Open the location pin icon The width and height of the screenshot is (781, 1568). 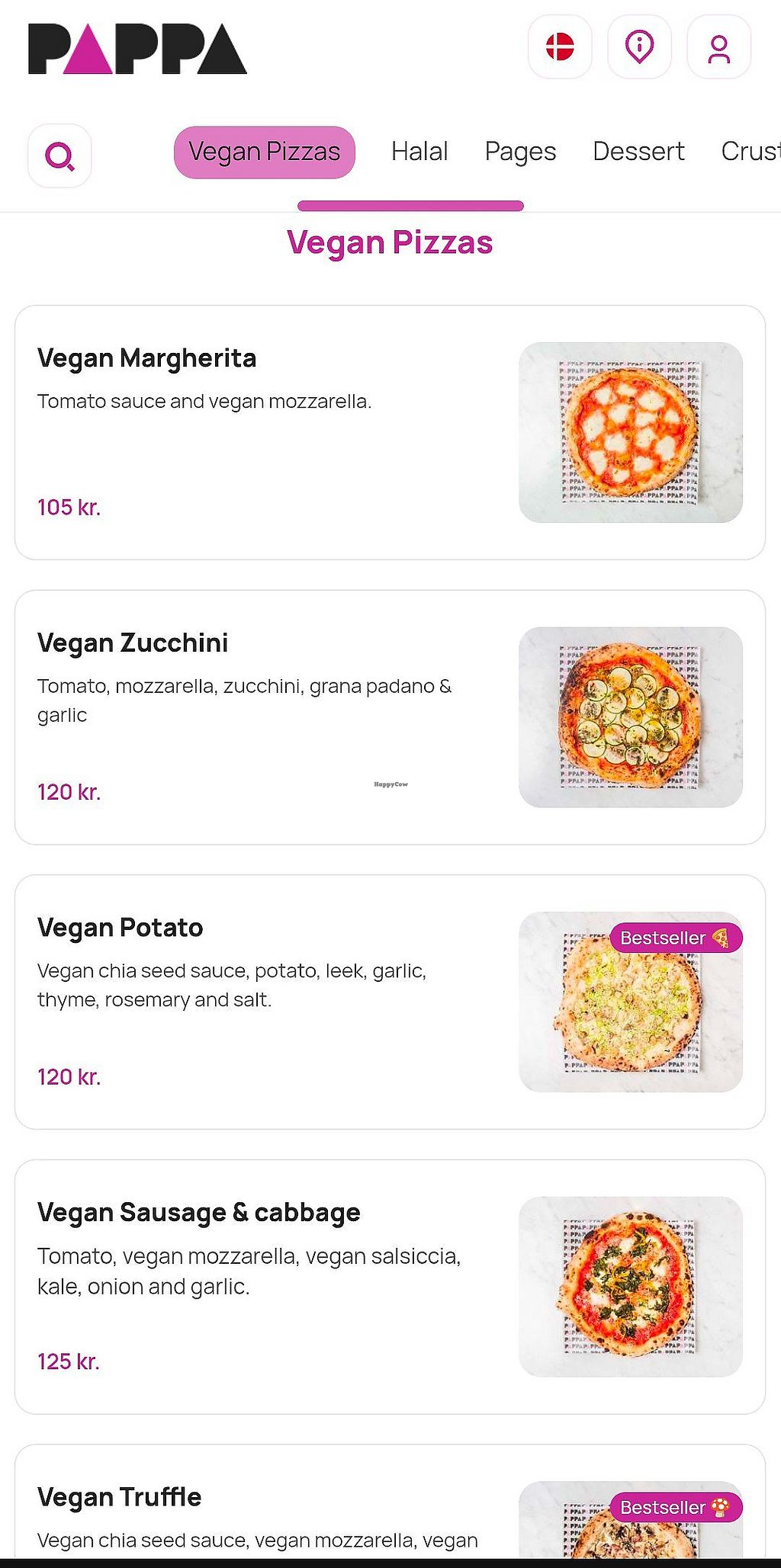[639, 47]
